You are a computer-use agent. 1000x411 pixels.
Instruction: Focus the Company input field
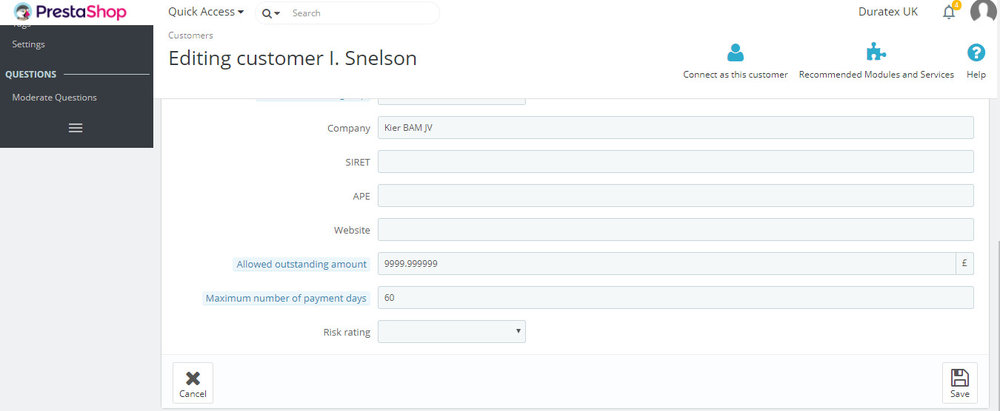(675, 127)
